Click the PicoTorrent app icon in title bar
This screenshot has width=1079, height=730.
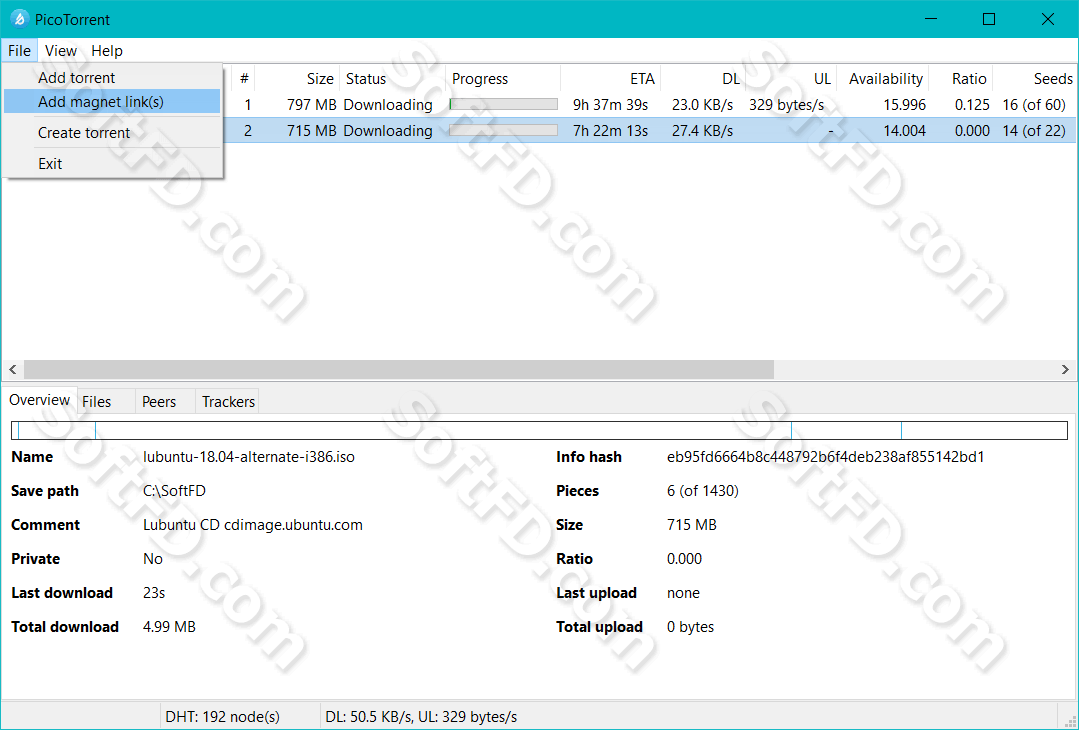point(19,19)
